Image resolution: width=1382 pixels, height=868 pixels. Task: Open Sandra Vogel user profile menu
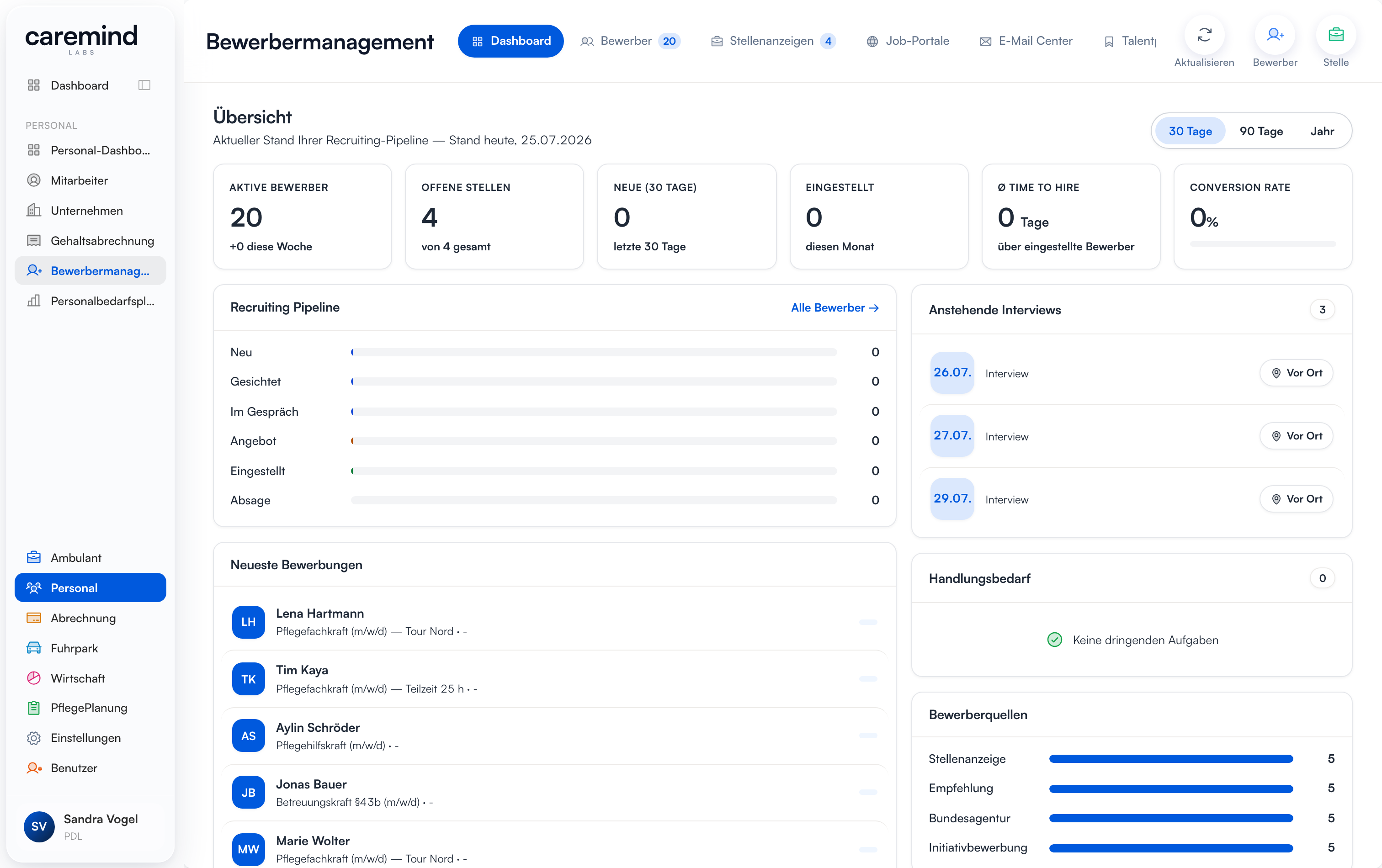[x=90, y=826]
